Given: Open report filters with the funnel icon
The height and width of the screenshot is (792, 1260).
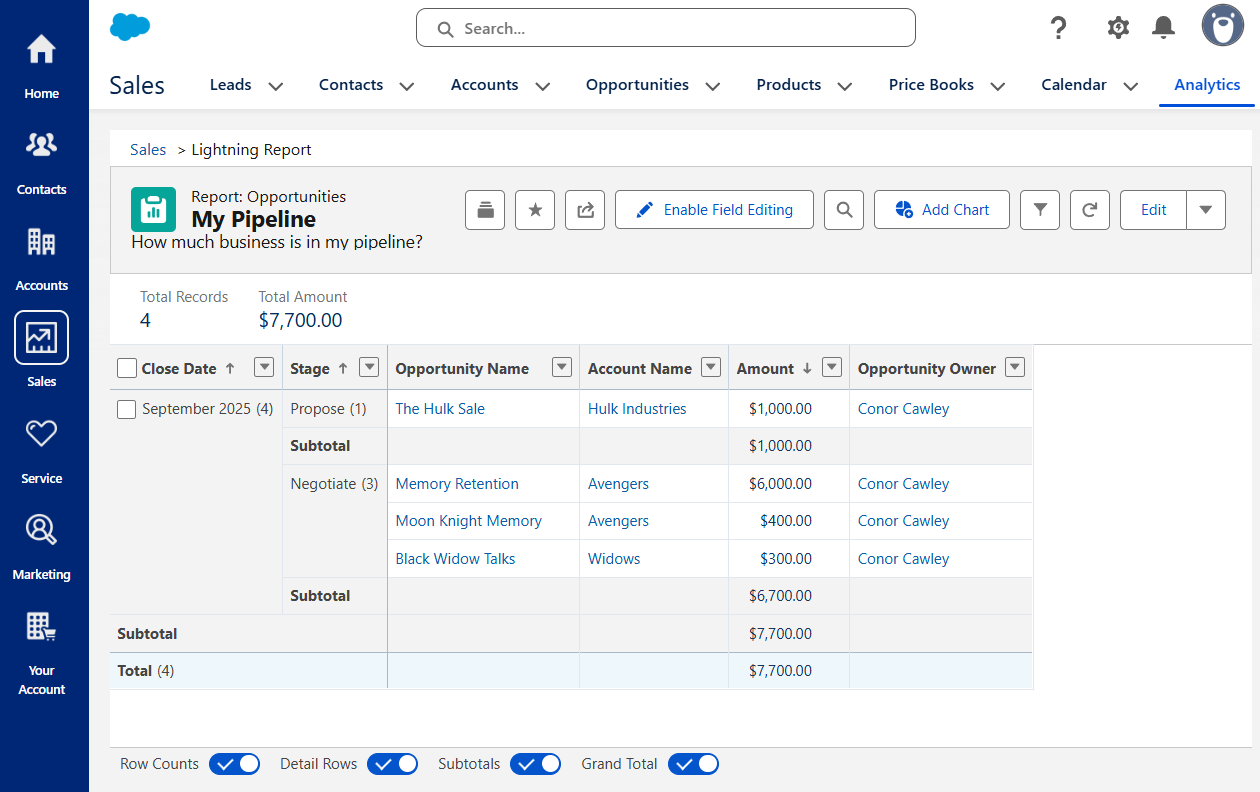Looking at the screenshot, I should (x=1039, y=209).
